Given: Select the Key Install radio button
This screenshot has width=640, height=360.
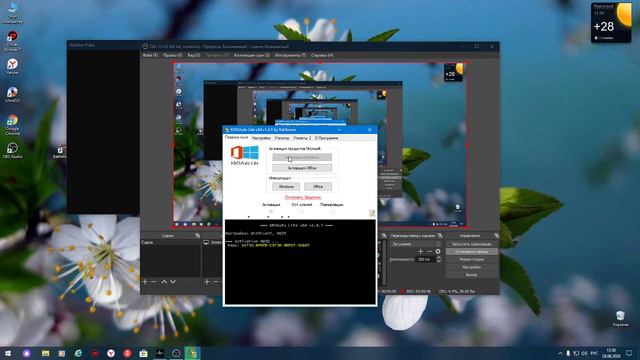Looking at the screenshot, I should click(302, 211).
